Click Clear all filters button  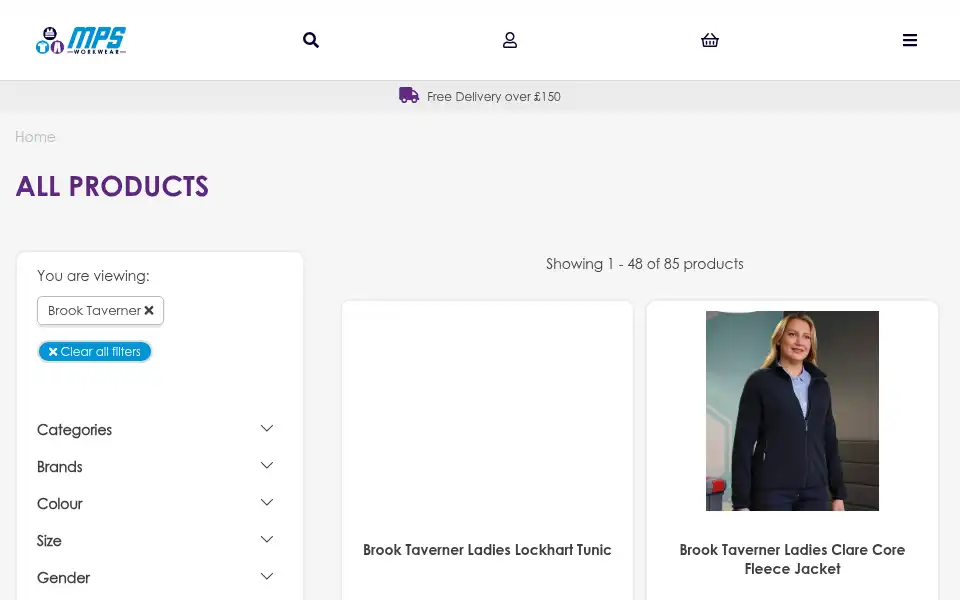click(x=95, y=351)
